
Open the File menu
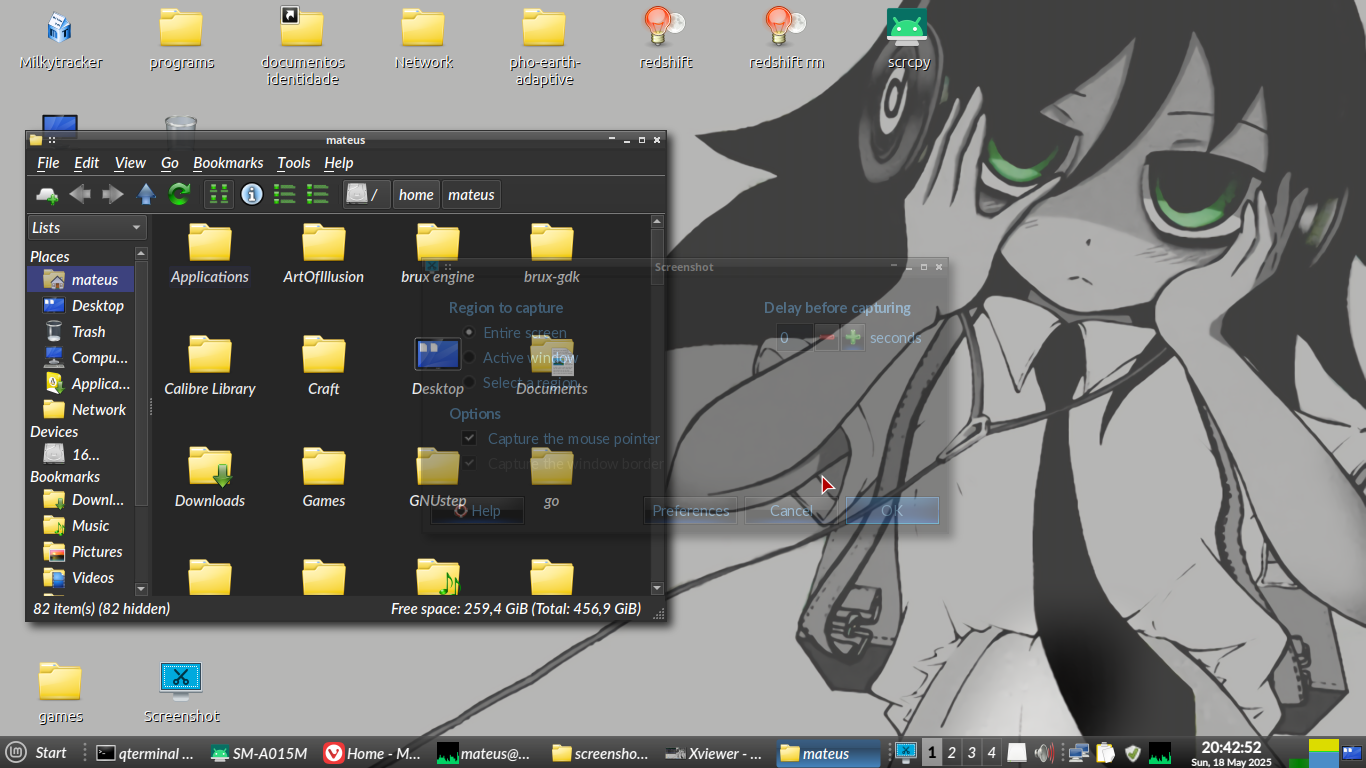(48, 163)
